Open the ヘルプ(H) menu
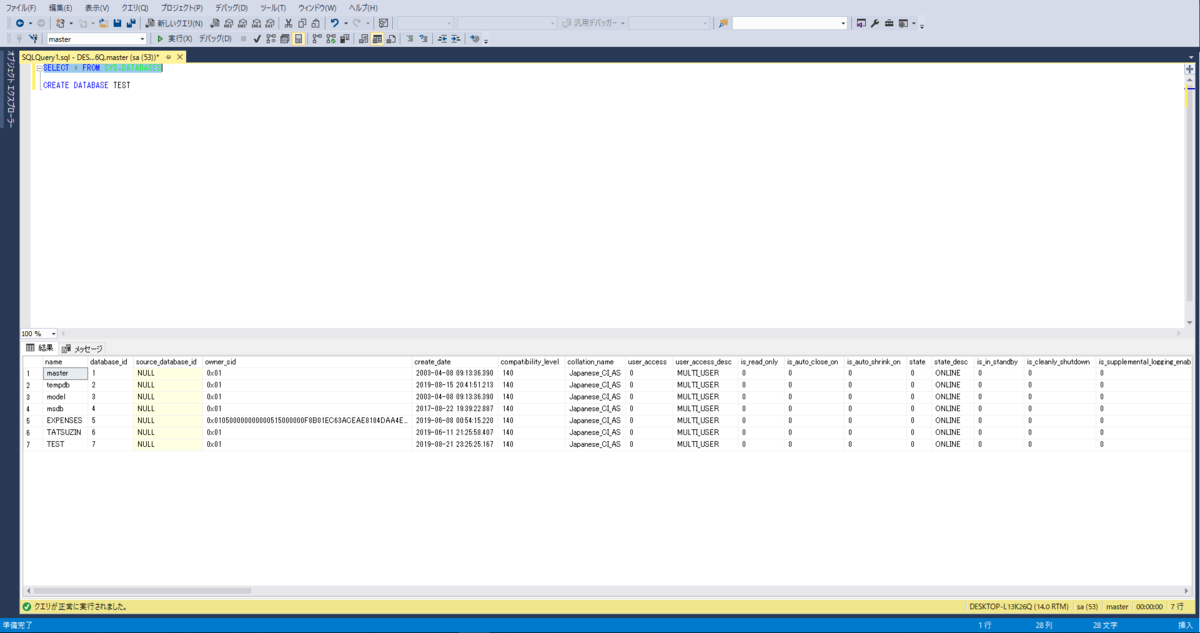Screen dimensions: 1200x633 (363, 8)
